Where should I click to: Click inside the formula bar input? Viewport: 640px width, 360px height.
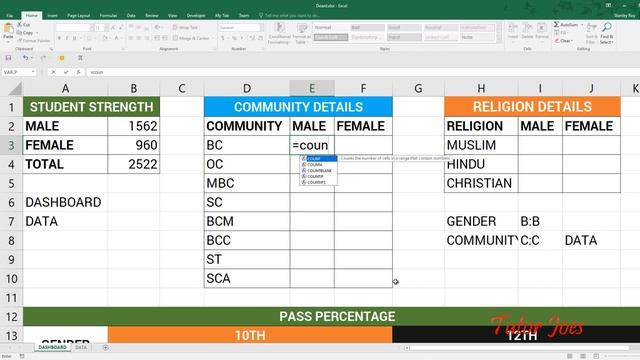[363, 72]
